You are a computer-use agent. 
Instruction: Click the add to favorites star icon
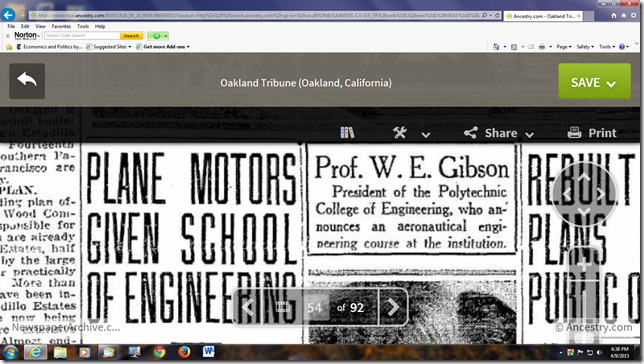coord(9,47)
